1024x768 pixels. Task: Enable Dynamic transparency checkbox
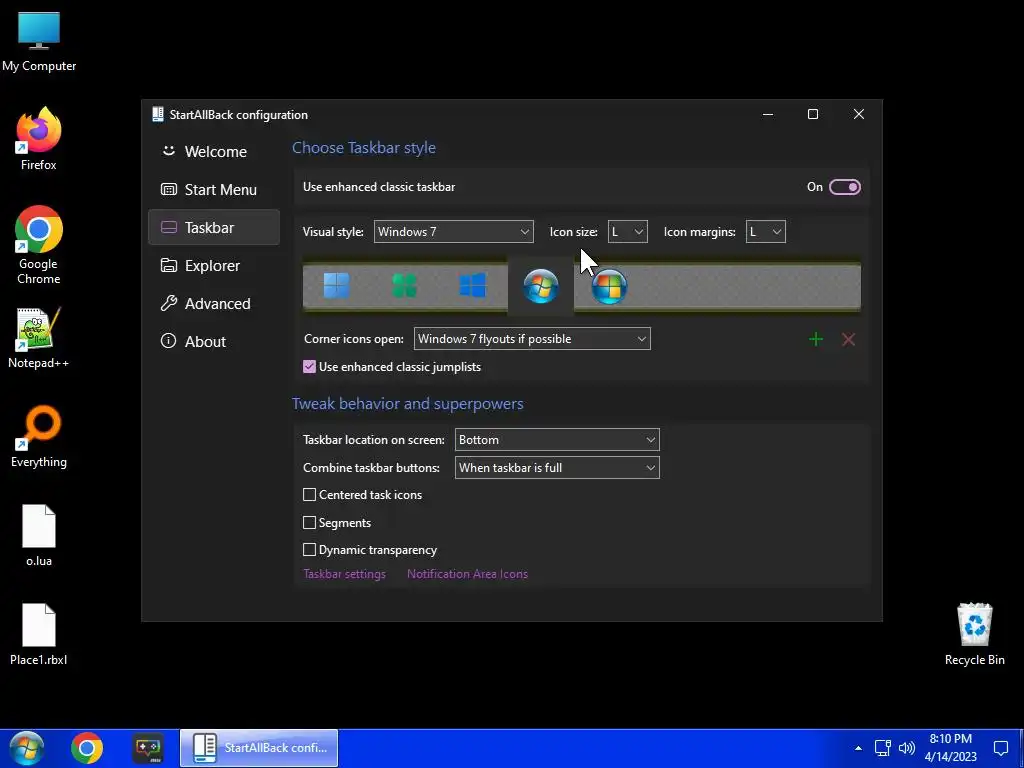(x=310, y=550)
